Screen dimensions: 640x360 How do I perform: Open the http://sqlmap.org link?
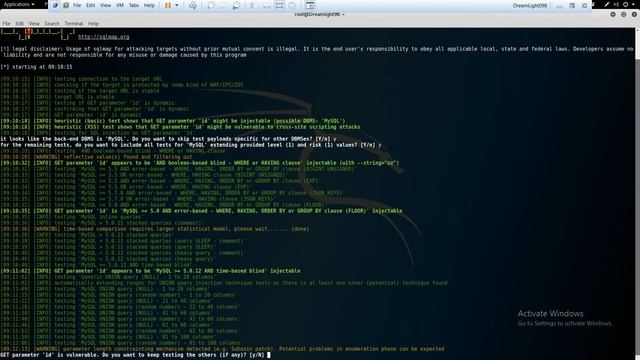[x=104, y=37]
